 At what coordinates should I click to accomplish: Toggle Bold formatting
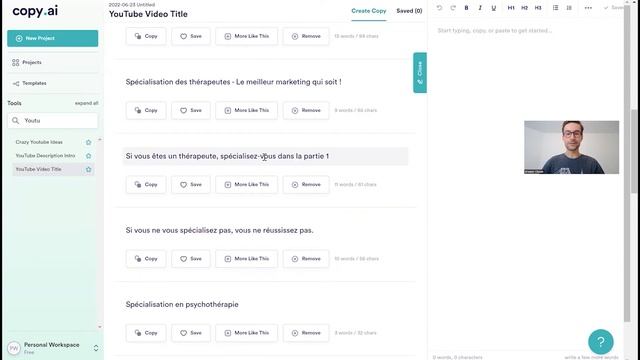click(466, 8)
